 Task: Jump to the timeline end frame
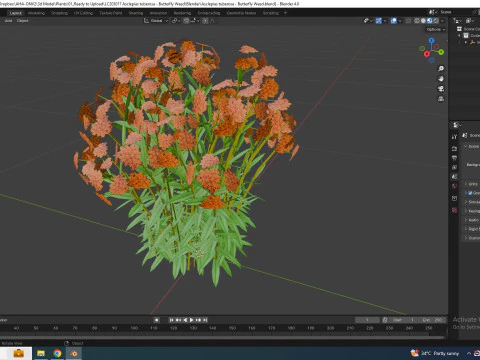point(205,320)
